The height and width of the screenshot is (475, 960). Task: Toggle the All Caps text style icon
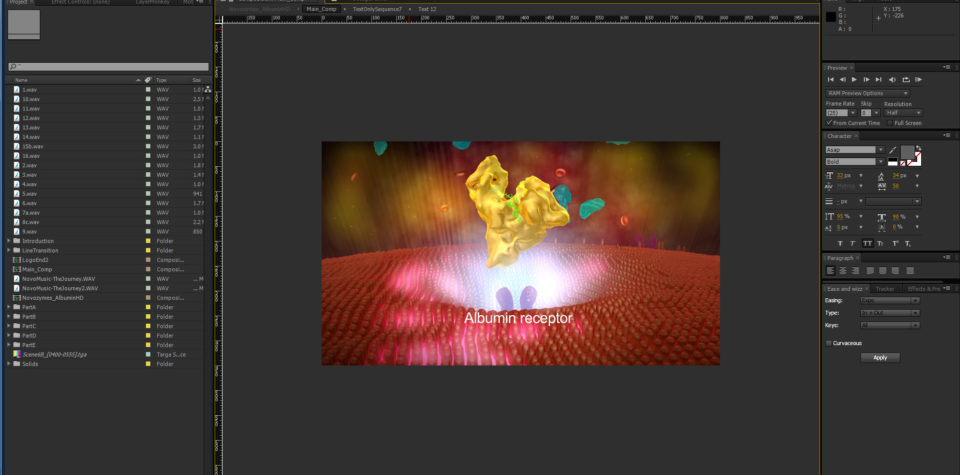(x=866, y=243)
